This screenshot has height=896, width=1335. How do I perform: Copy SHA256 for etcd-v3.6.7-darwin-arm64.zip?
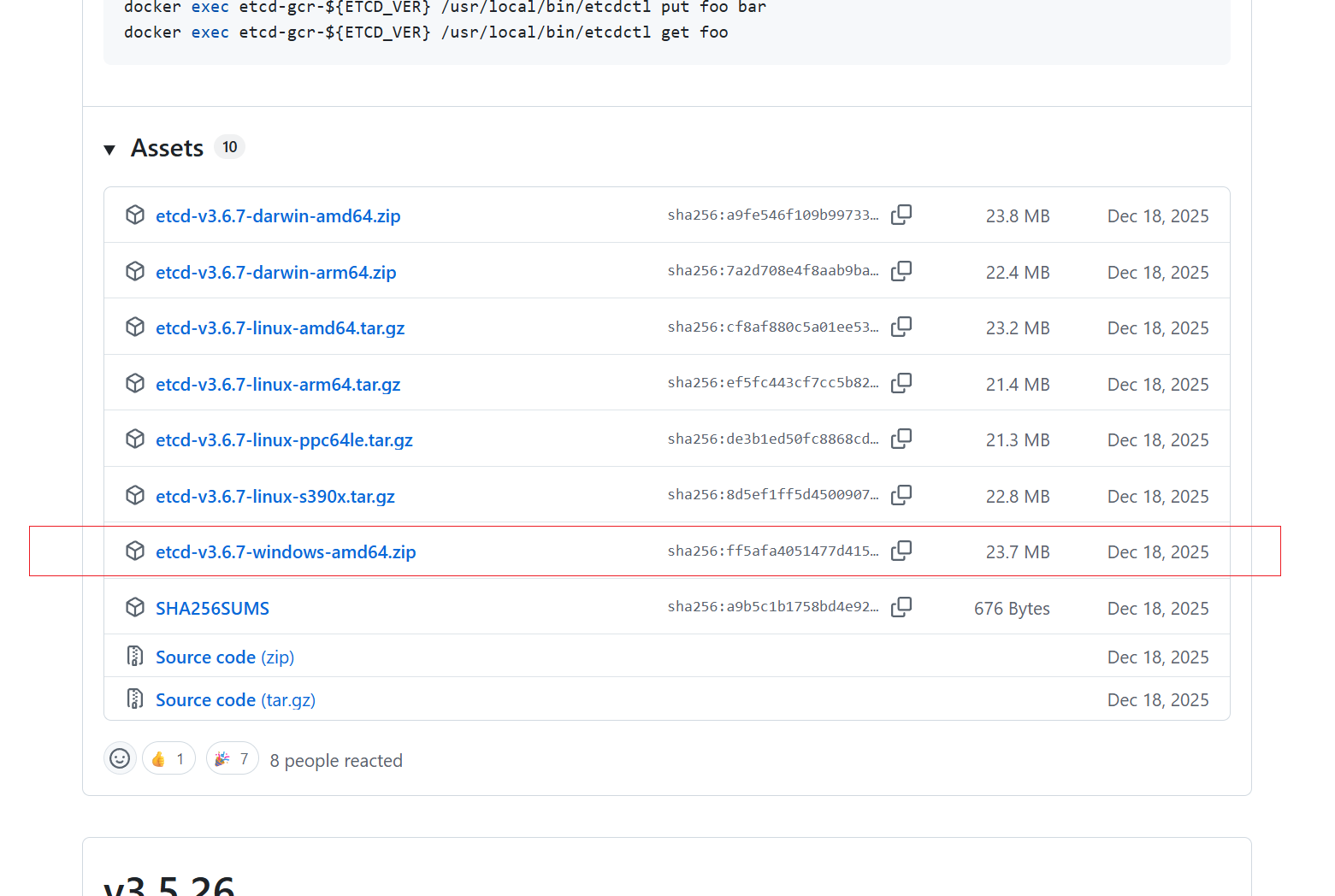901,271
